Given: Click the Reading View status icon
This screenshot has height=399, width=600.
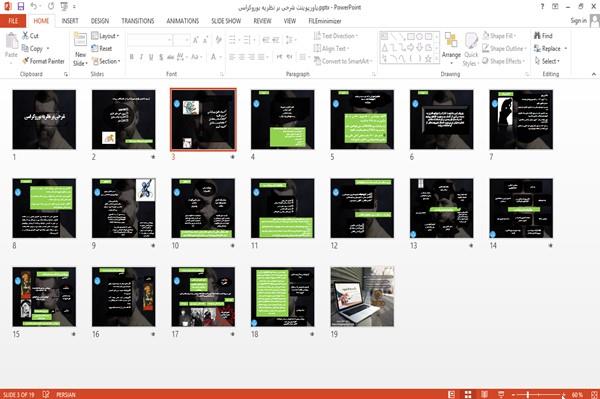Looking at the screenshot, I should tap(484, 394).
